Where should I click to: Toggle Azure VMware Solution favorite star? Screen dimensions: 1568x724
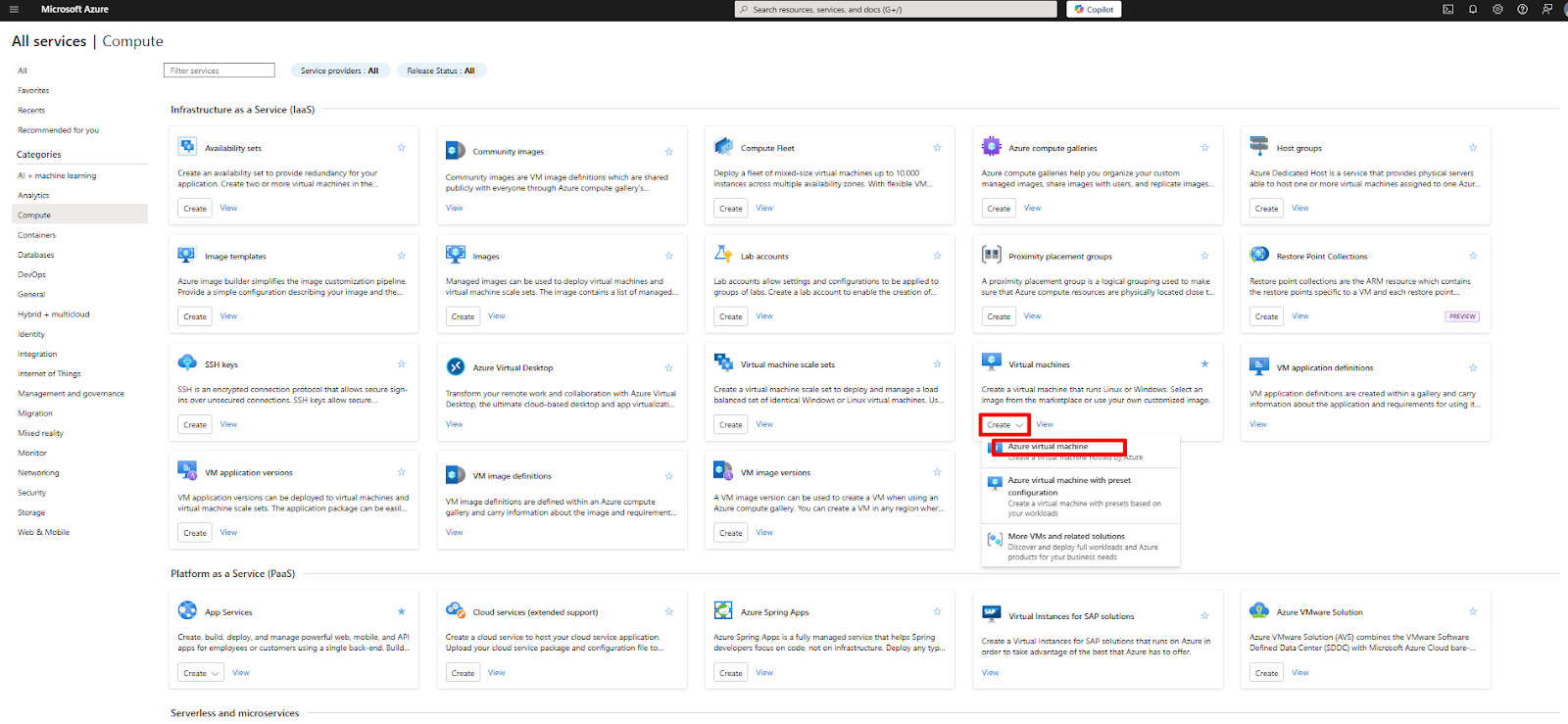click(x=1473, y=611)
